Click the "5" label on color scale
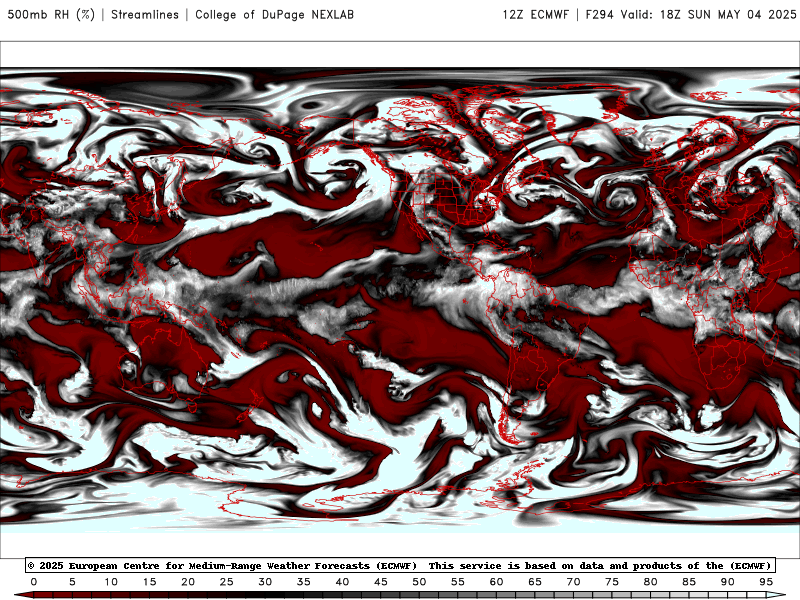This screenshot has width=800, height=600. (x=72, y=582)
